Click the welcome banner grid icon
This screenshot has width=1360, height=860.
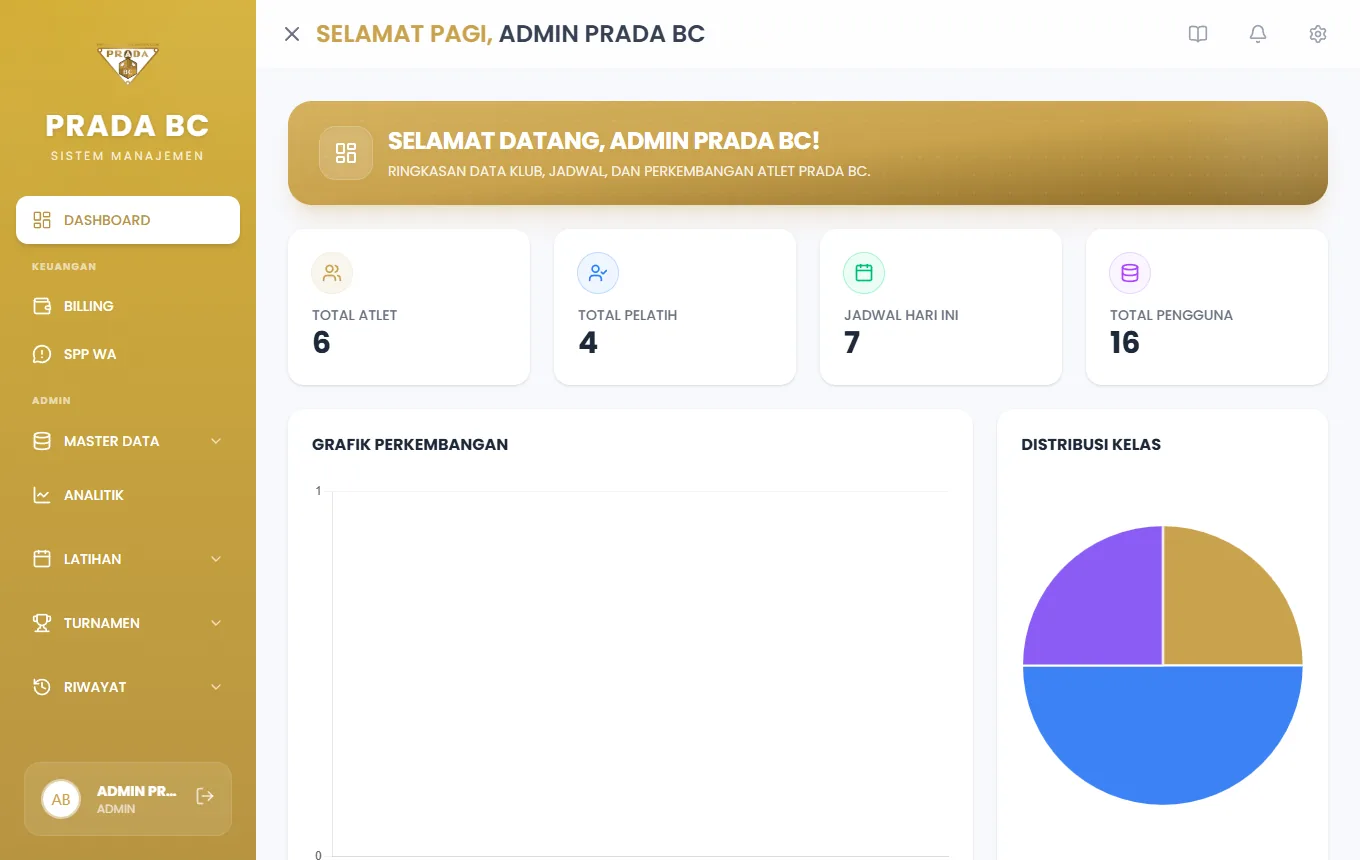click(x=346, y=153)
